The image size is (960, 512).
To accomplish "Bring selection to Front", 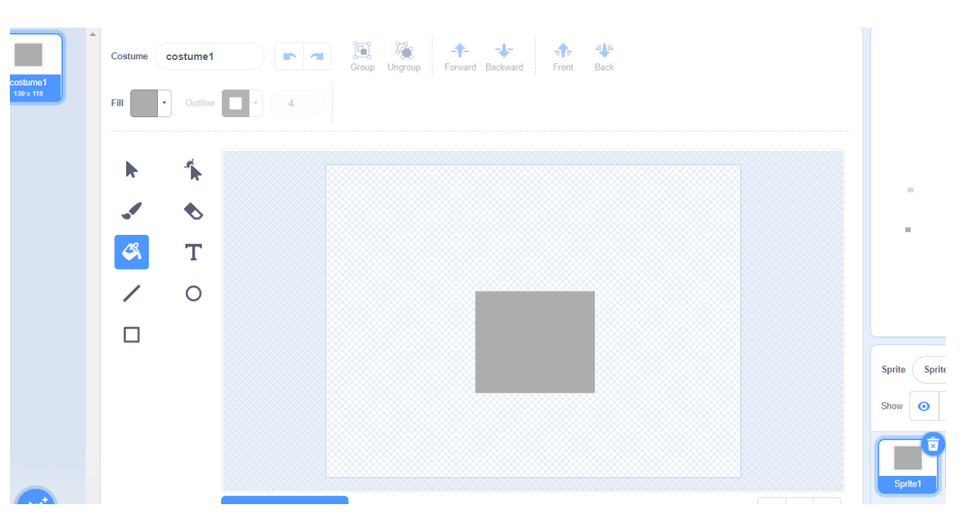I will click(563, 56).
